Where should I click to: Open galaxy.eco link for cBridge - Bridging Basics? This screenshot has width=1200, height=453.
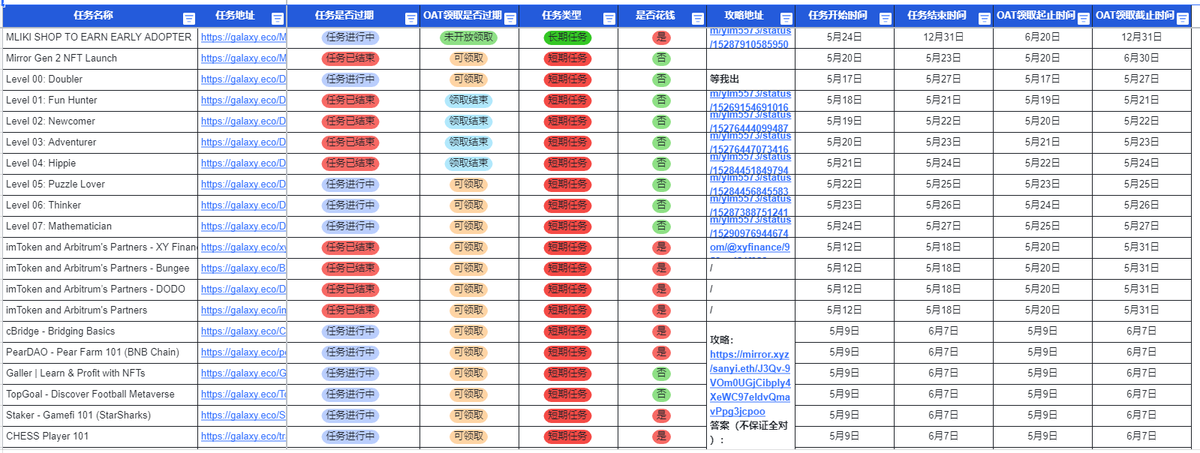[243, 331]
